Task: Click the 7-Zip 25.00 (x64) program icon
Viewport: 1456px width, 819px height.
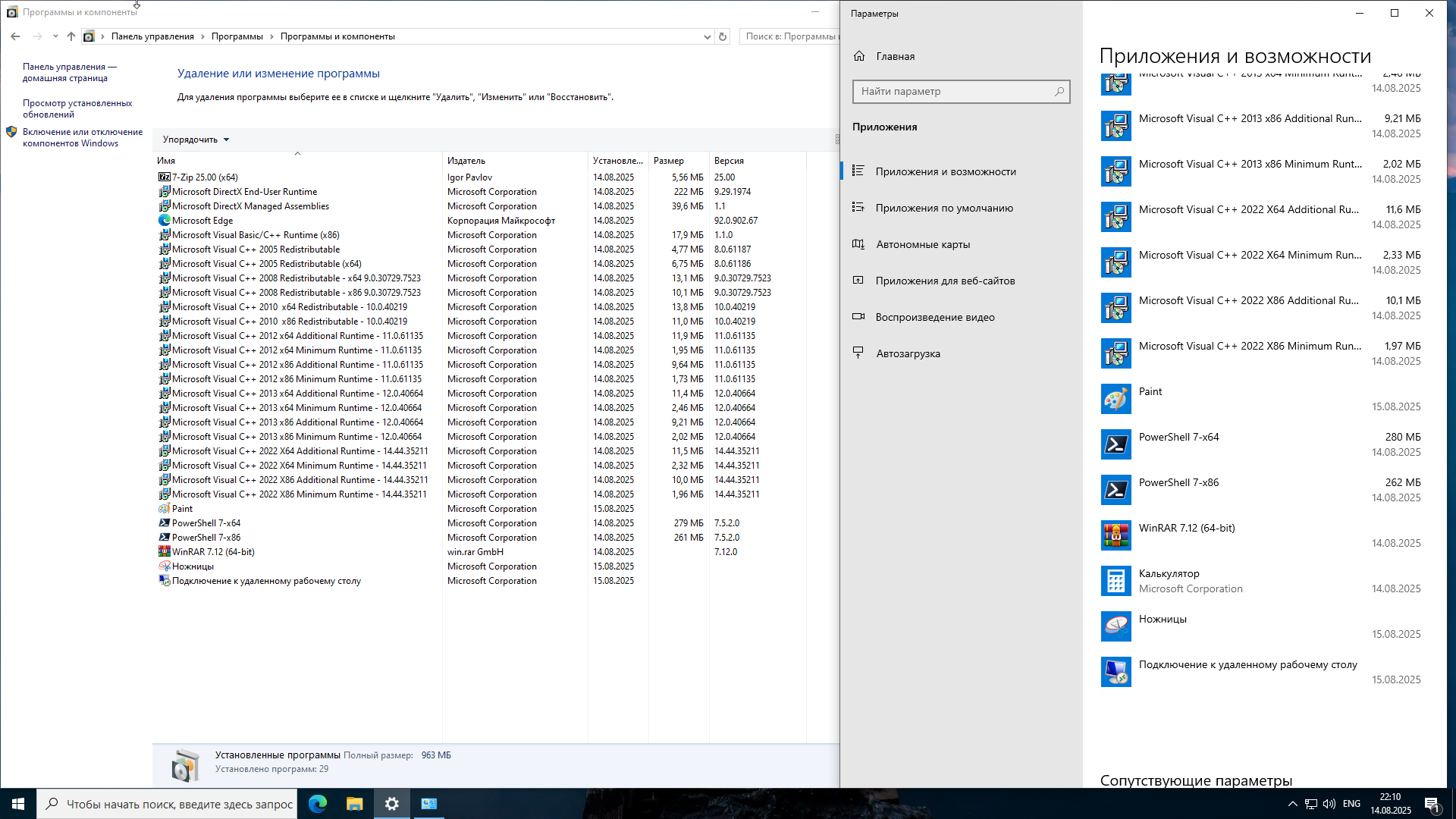Action: tap(164, 177)
